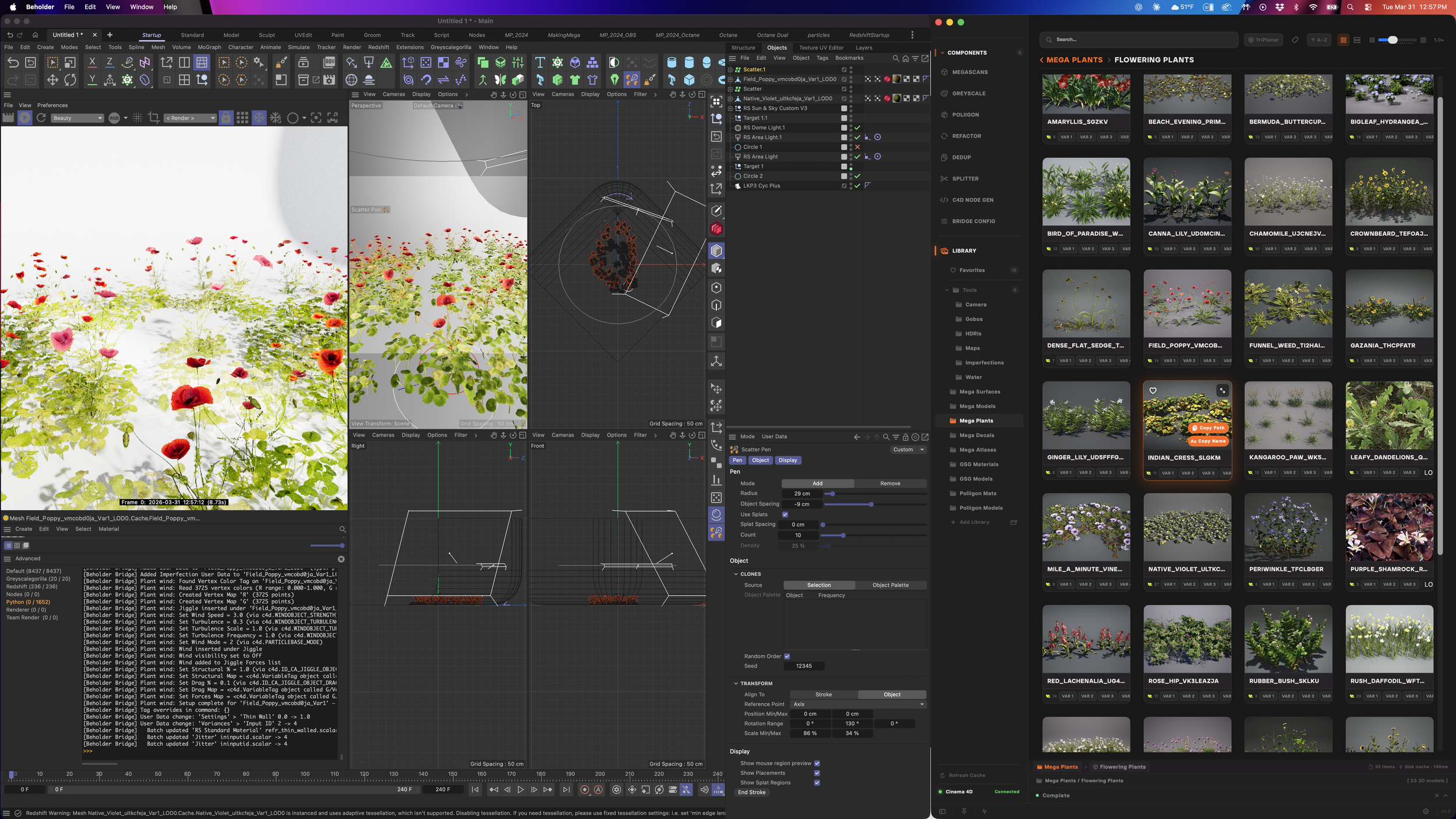
Task: Switch to the Texture UV Editor tab
Action: (821, 48)
